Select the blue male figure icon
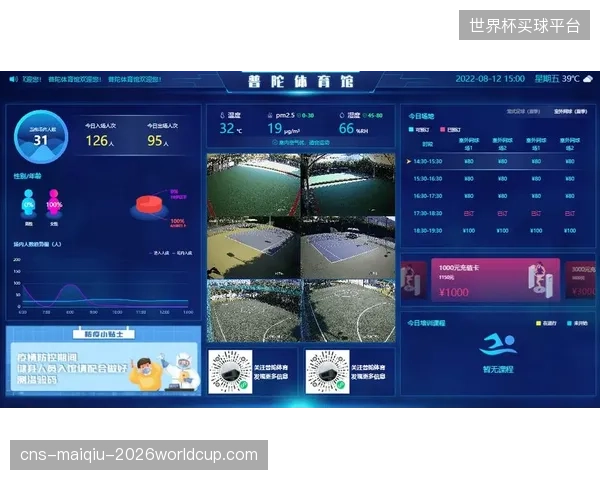This screenshot has width=600, height=480. pos(28,204)
